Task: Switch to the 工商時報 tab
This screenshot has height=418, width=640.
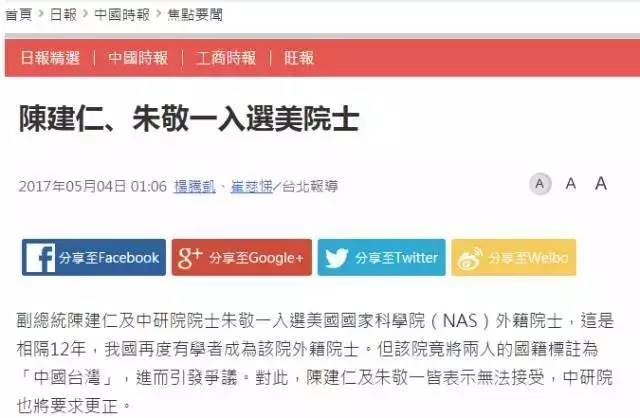Action: tap(226, 58)
